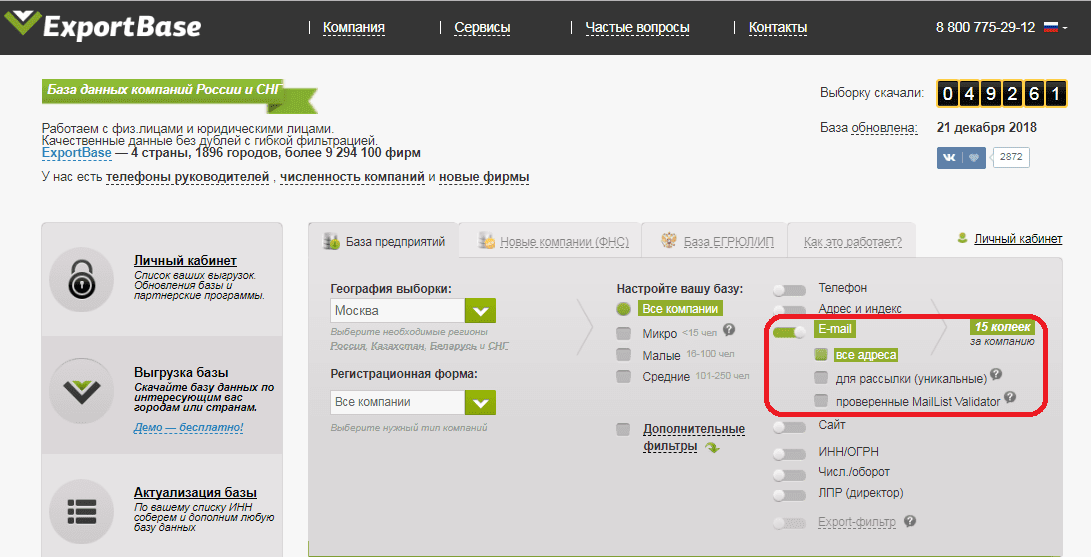Image resolution: width=1091 pixels, height=557 pixels.
Task: Toggle the Export-фильтр switch
Action: pos(789,523)
